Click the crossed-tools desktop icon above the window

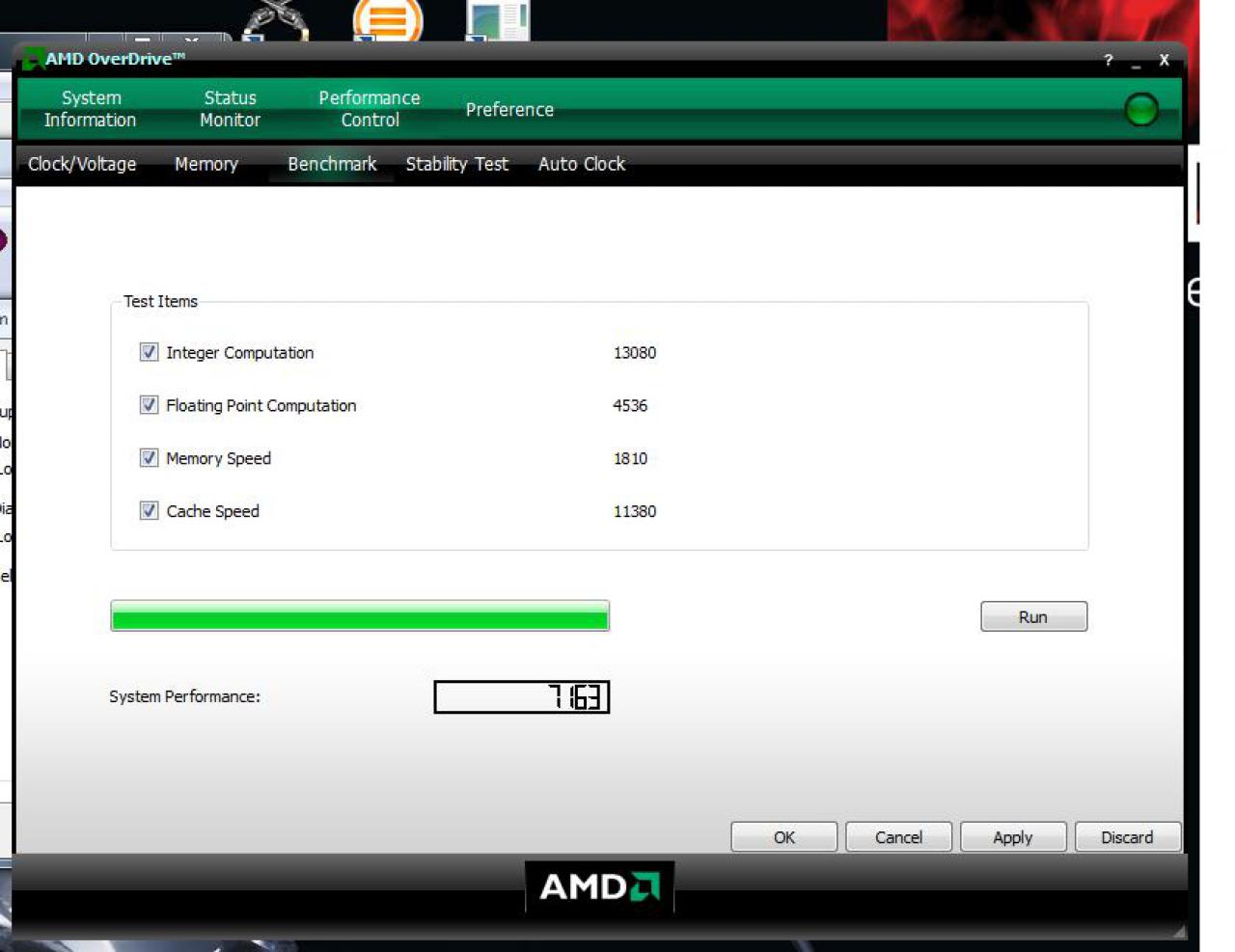276,19
